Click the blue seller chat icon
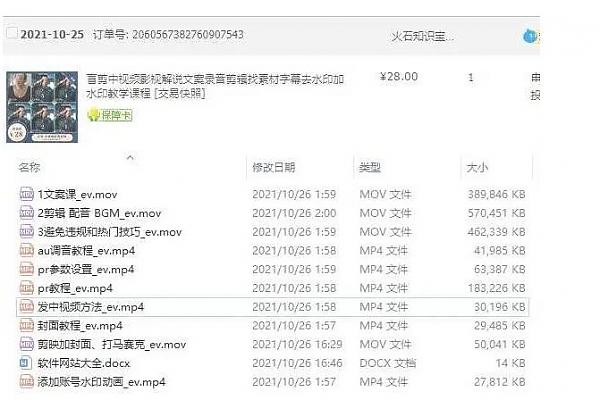This screenshot has width=600, height=400. tap(529, 36)
